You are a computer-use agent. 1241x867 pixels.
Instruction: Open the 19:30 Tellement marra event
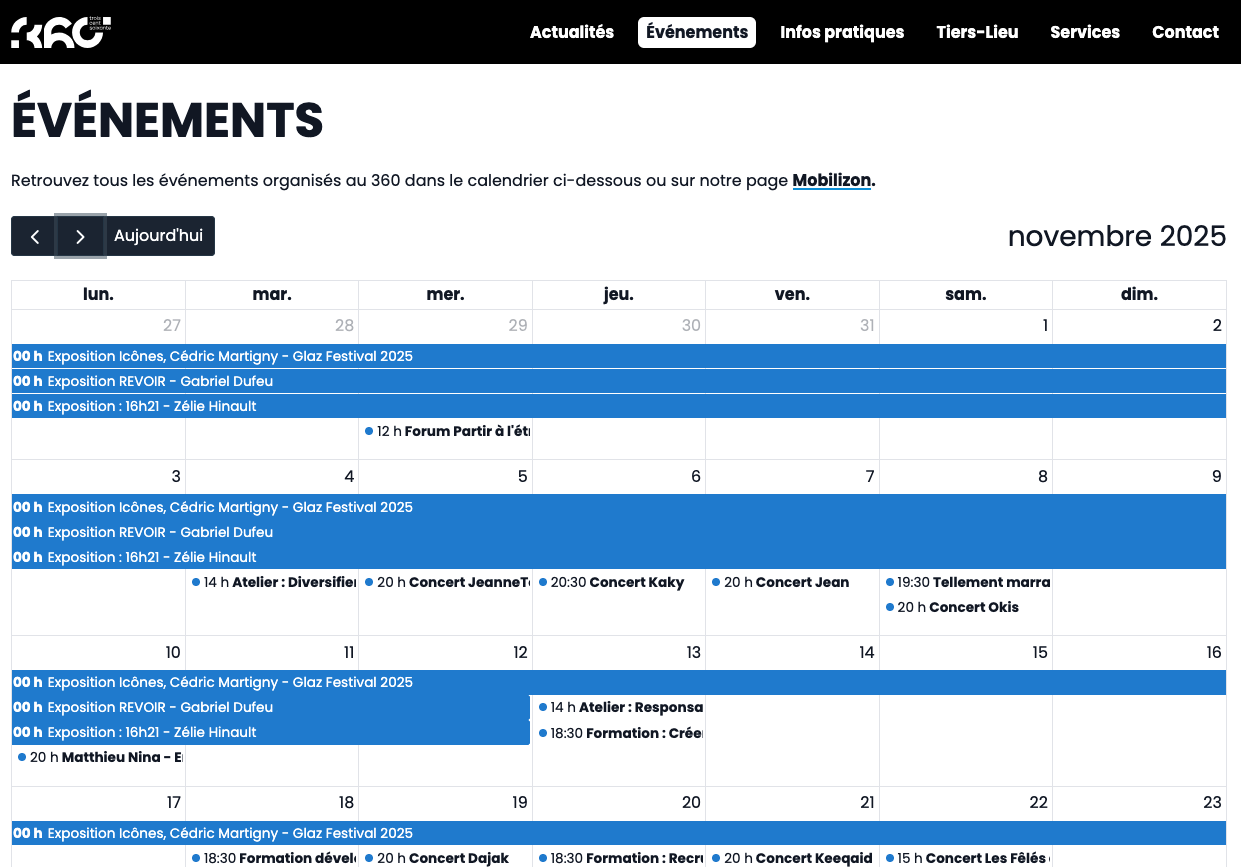[x=970, y=582]
